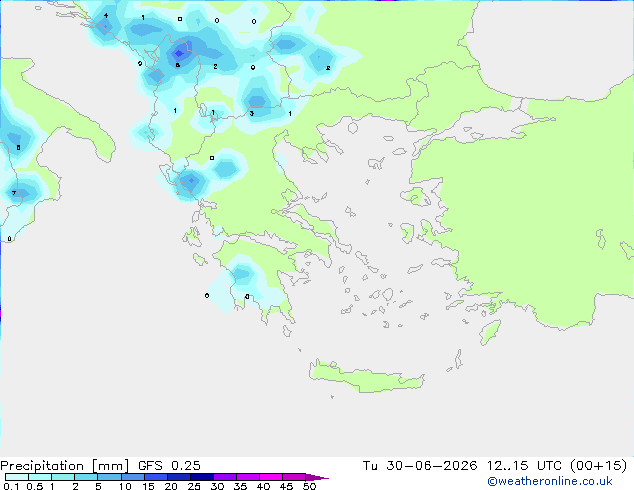Click the legend label "0.5"

pos(35,486)
